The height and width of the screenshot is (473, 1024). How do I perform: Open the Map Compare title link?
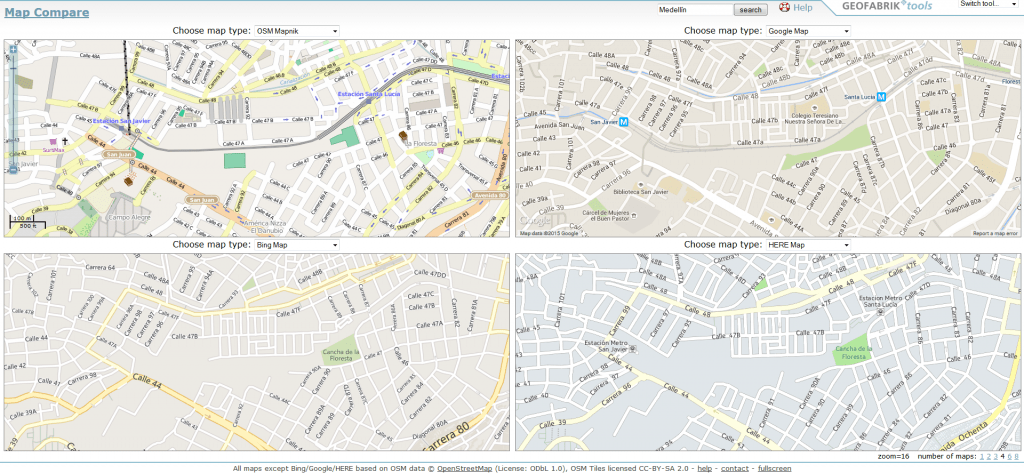coord(46,12)
